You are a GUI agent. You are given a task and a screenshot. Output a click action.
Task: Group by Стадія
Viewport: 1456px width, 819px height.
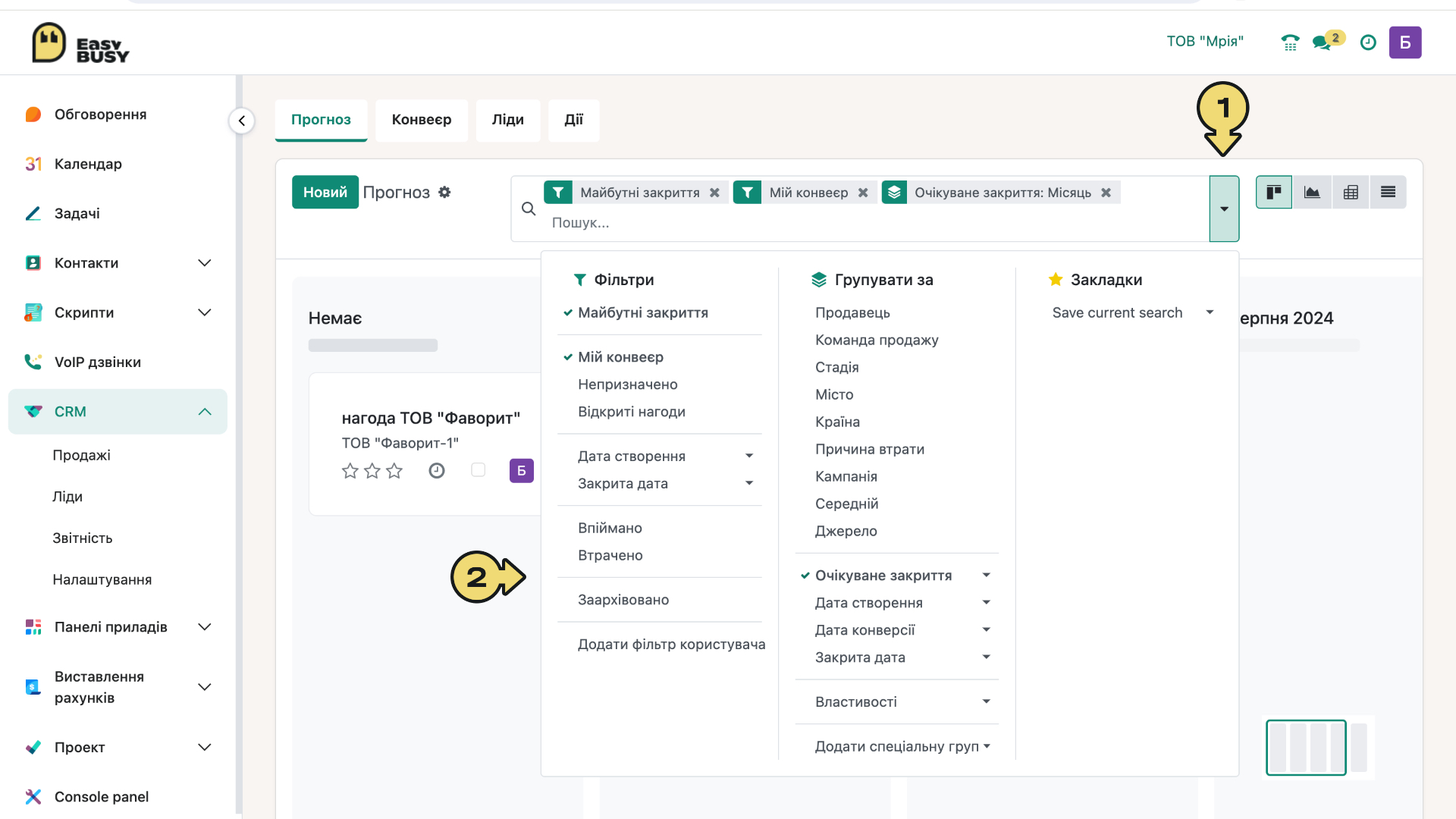[x=837, y=367]
